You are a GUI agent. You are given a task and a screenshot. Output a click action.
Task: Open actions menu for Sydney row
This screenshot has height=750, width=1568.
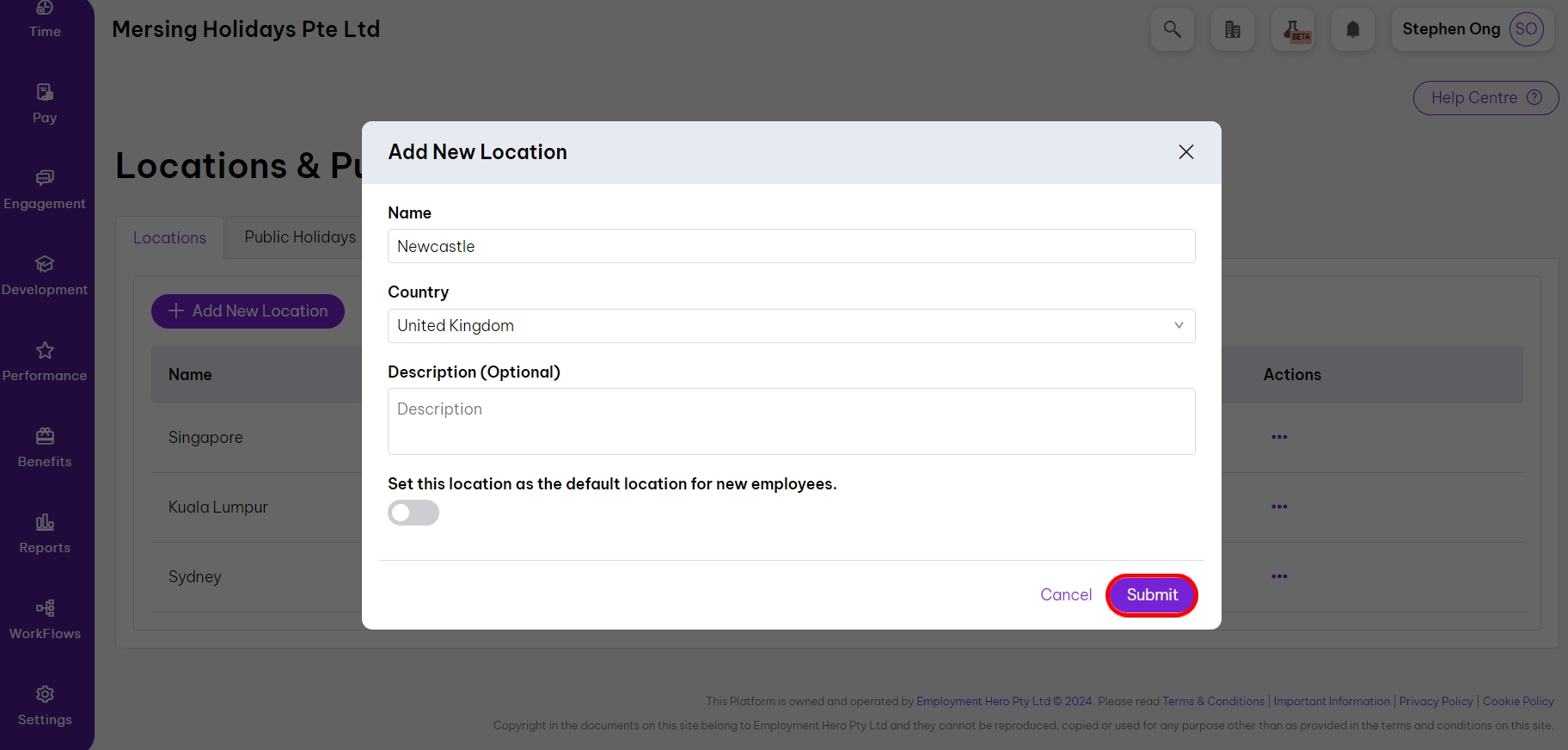(1279, 576)
